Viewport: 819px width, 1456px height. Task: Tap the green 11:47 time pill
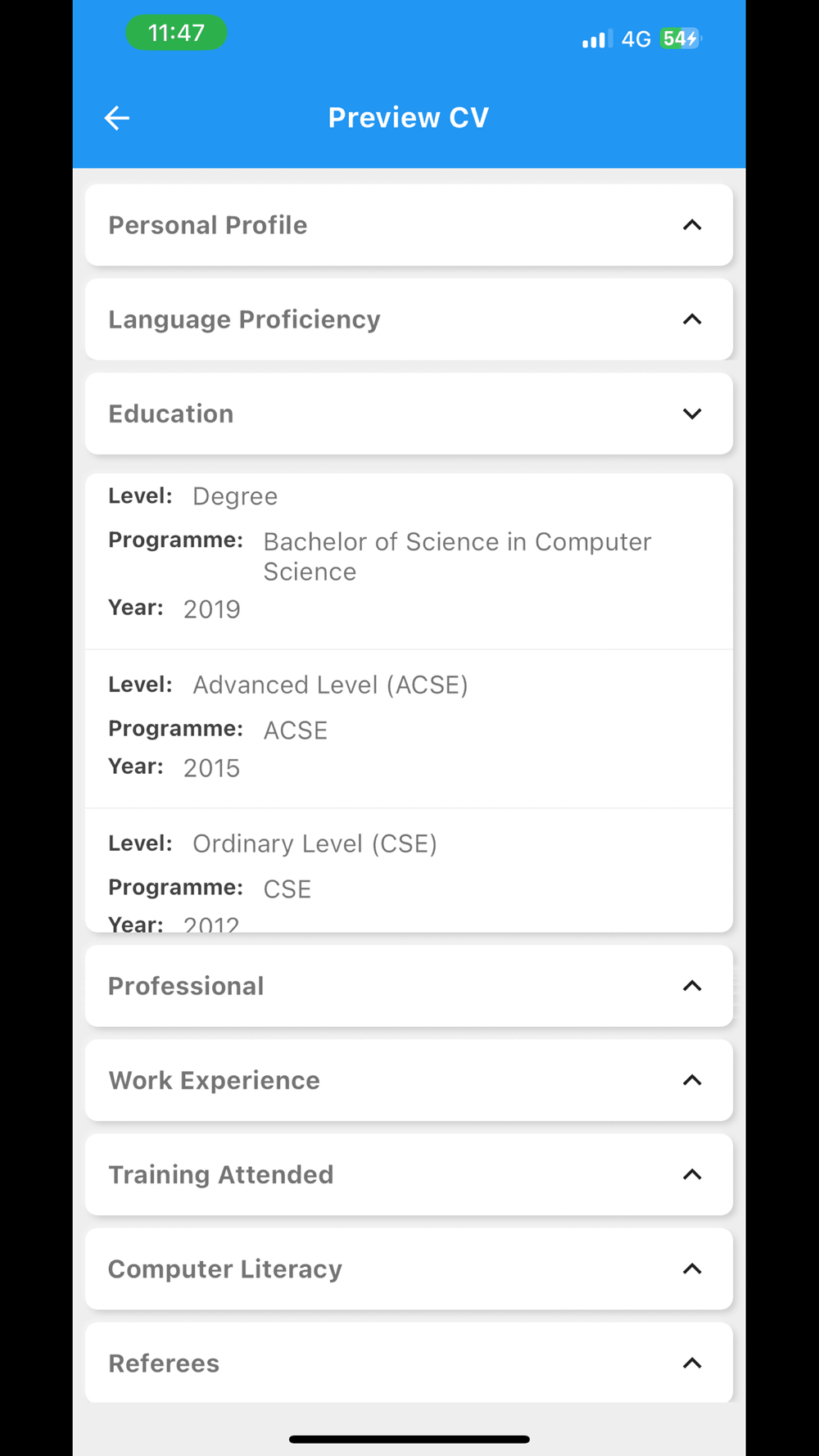tap(176, 33)
